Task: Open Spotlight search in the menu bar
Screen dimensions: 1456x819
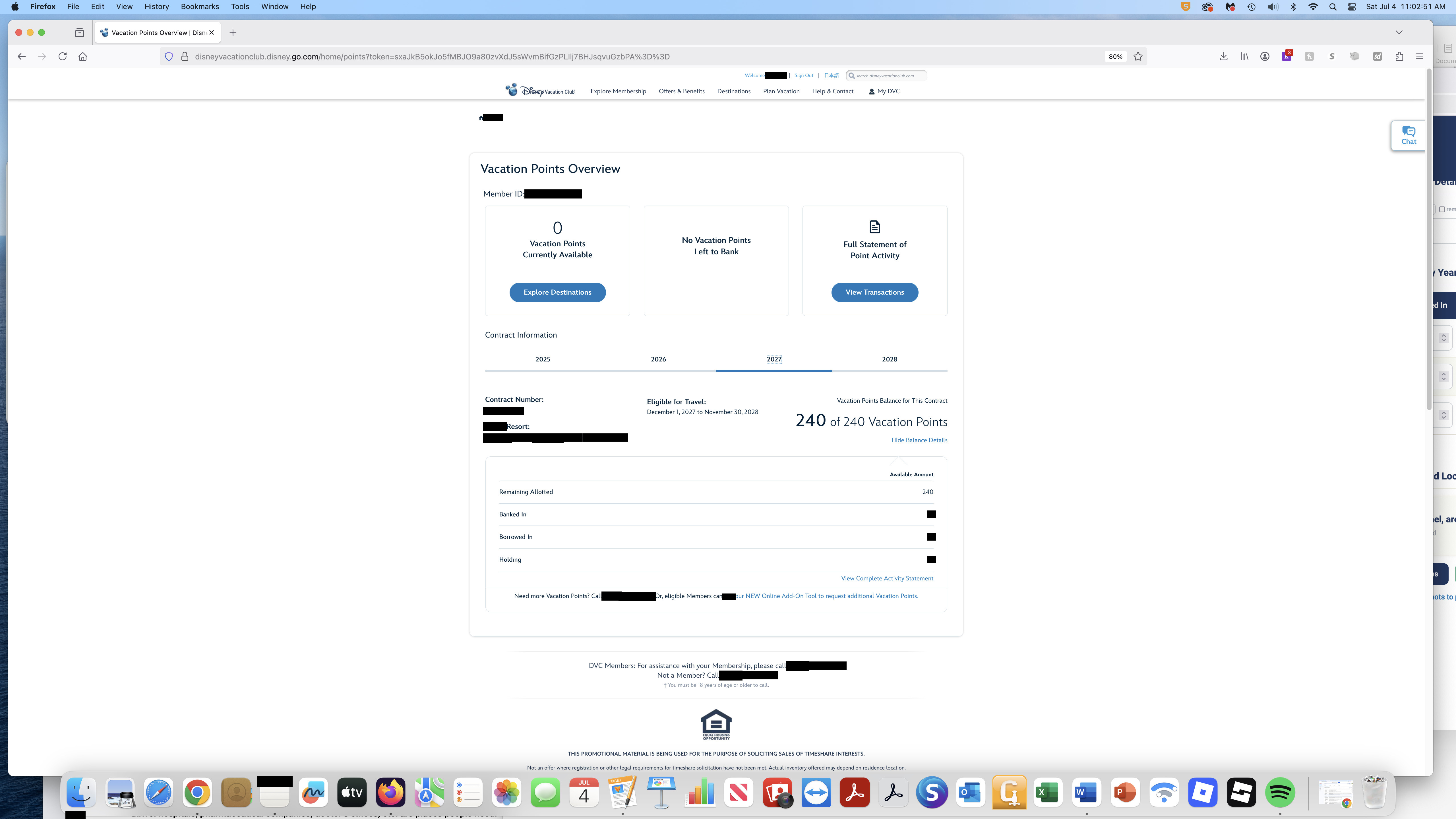Action: point(1333,7)
